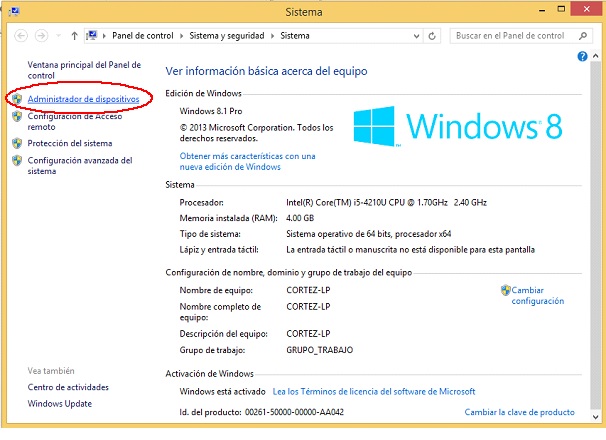
Task: Click the Windows 8 logo image
Action: (x=458, y=126)
